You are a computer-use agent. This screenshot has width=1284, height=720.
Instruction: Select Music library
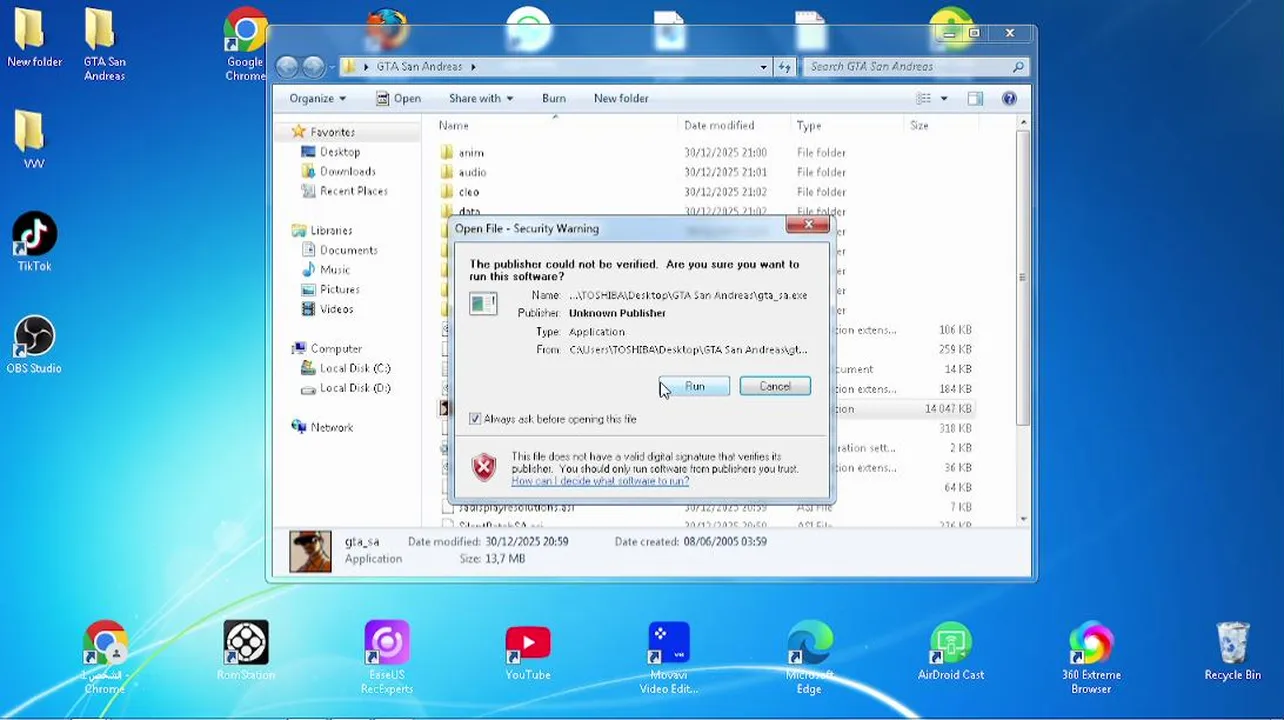coord(334,270)
